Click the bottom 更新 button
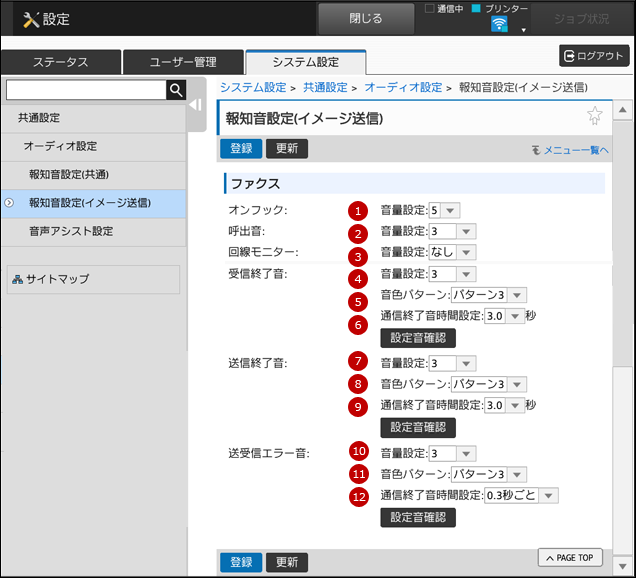This screenshot has height=578, width=636. [x=287, y=562]
